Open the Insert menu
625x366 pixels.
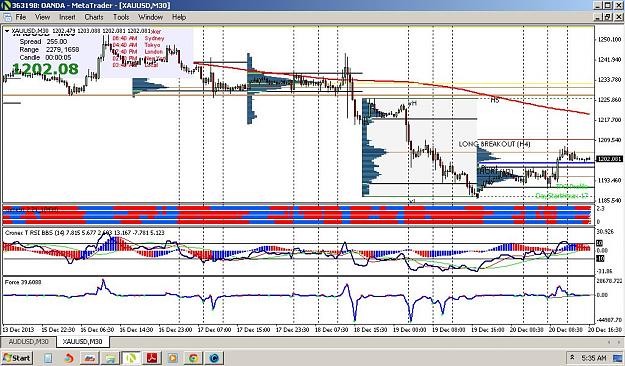67,17
